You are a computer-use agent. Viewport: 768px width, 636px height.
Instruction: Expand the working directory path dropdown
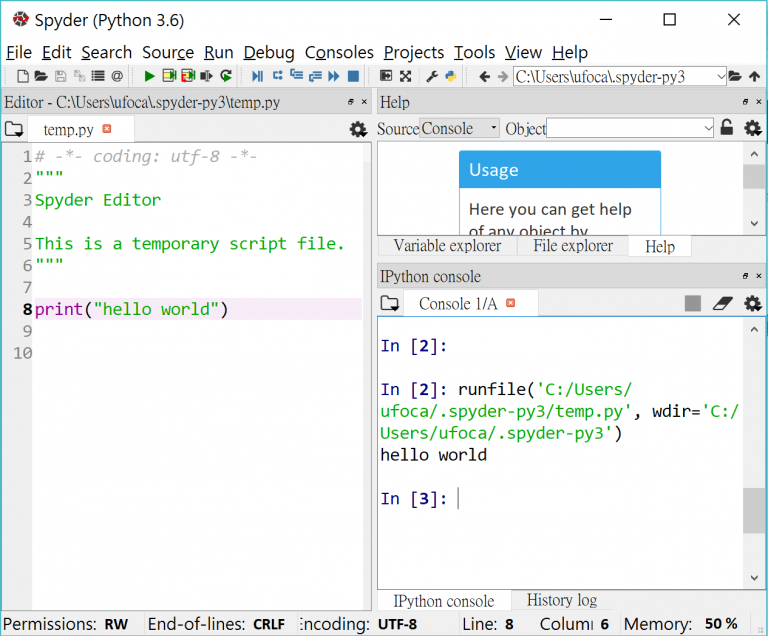point(720,76)
